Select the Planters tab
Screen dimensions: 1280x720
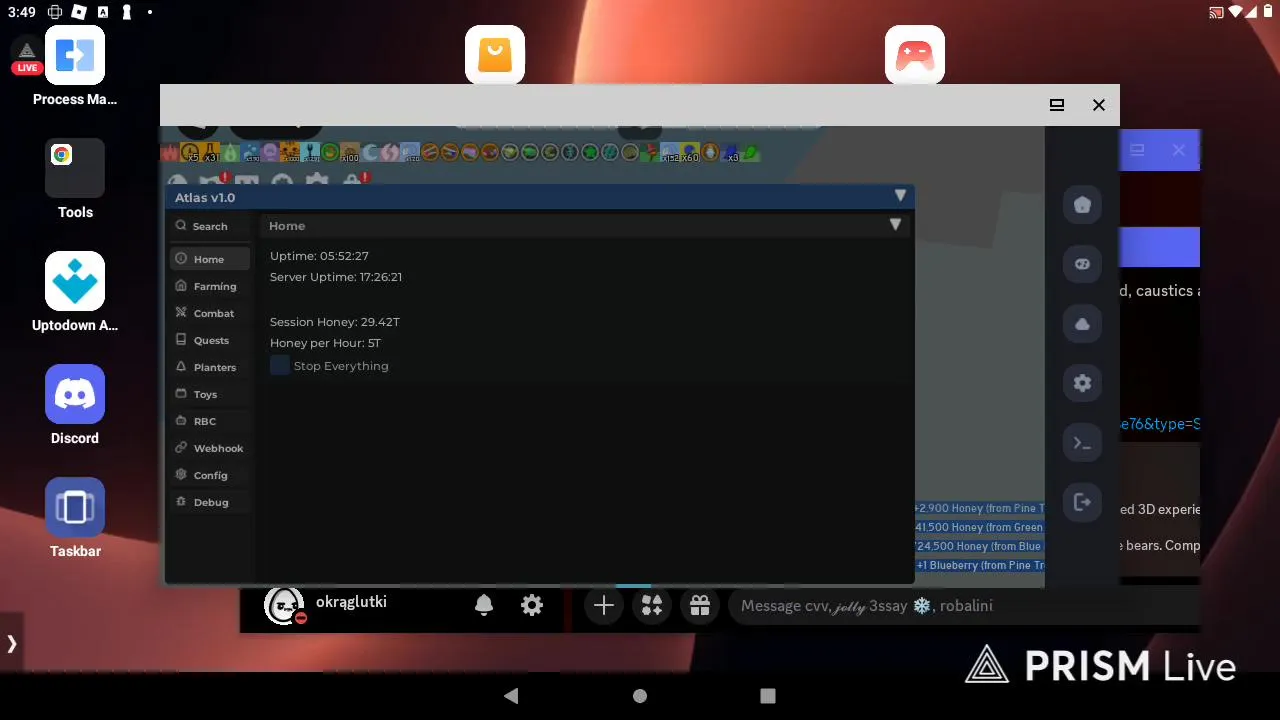tap(209, 367)
